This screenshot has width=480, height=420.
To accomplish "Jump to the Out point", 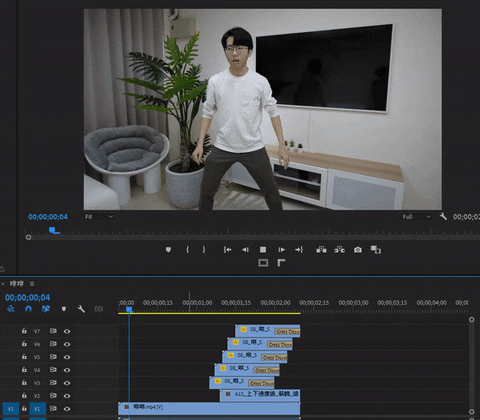I will click(x=299, y=249).
